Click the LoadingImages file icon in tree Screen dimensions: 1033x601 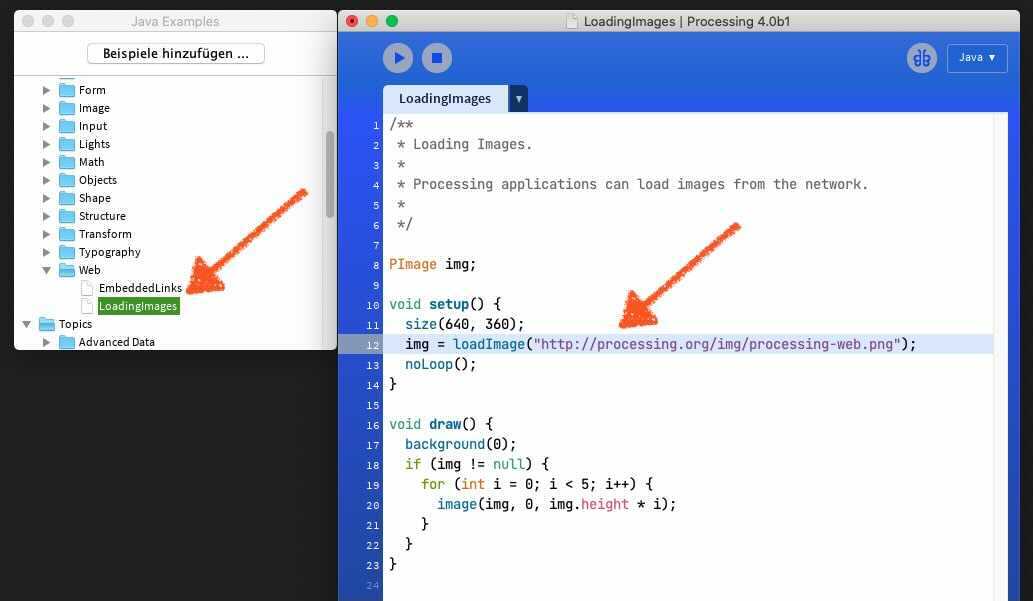86,306
